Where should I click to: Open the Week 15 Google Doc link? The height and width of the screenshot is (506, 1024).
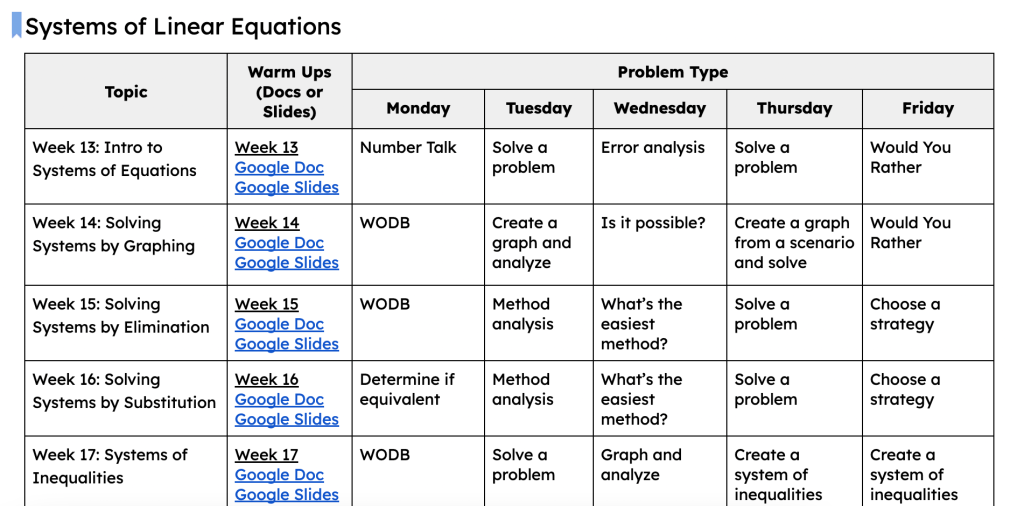(x=279, y=324)
